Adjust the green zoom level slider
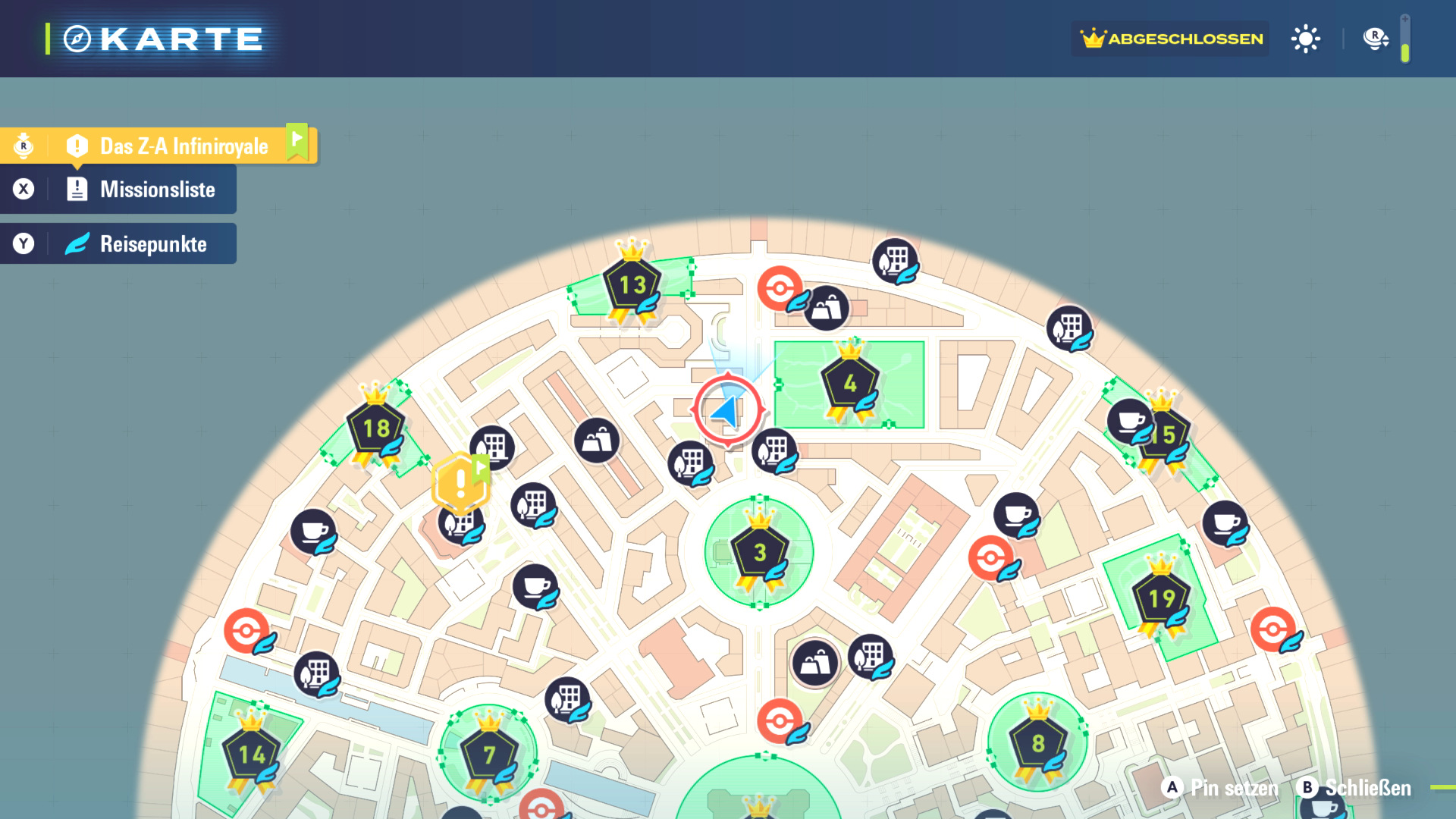This screenshot has width=1456, height=819. tap(1405, 52)
